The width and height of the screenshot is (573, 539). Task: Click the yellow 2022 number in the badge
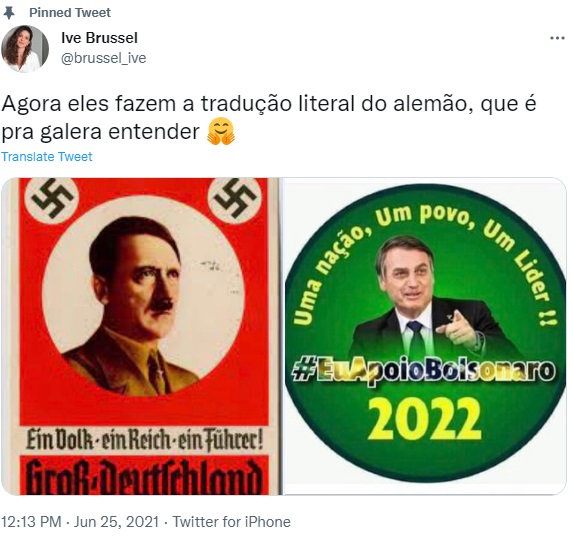(x=424, y=419)
